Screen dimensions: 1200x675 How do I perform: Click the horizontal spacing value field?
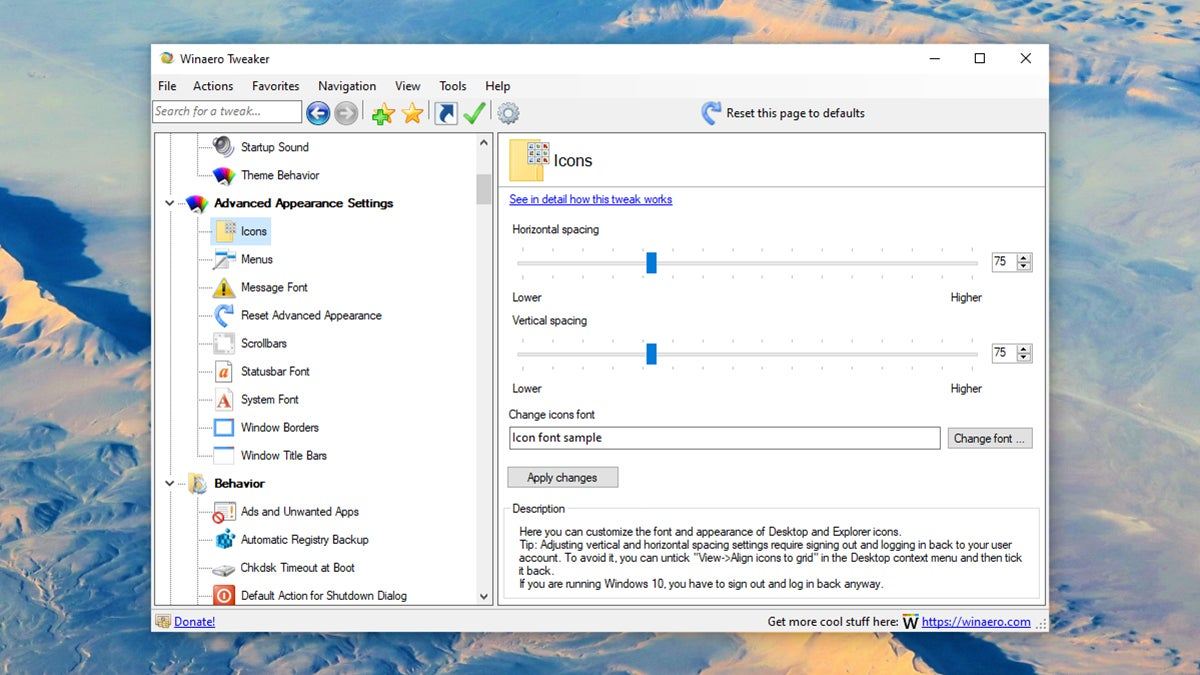(x=1003, y=262)
